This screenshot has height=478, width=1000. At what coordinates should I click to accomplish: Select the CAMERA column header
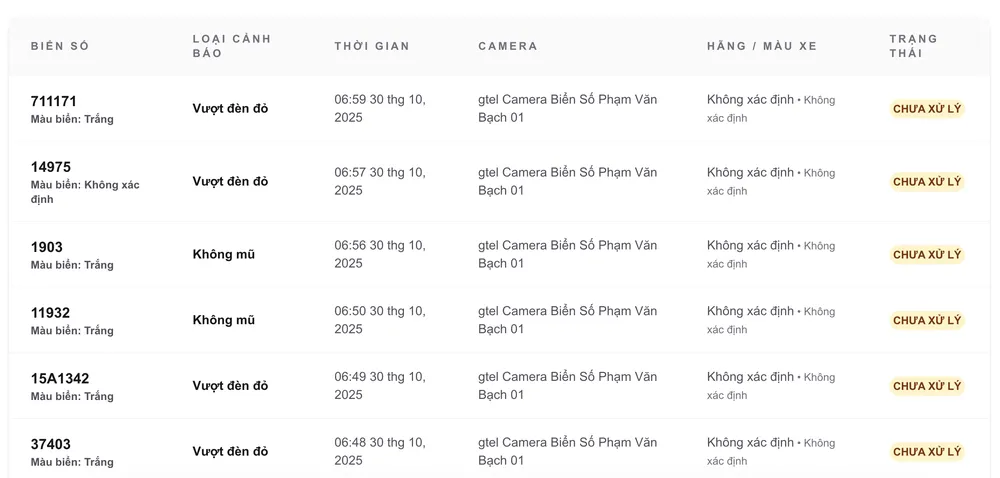[508, 46]
